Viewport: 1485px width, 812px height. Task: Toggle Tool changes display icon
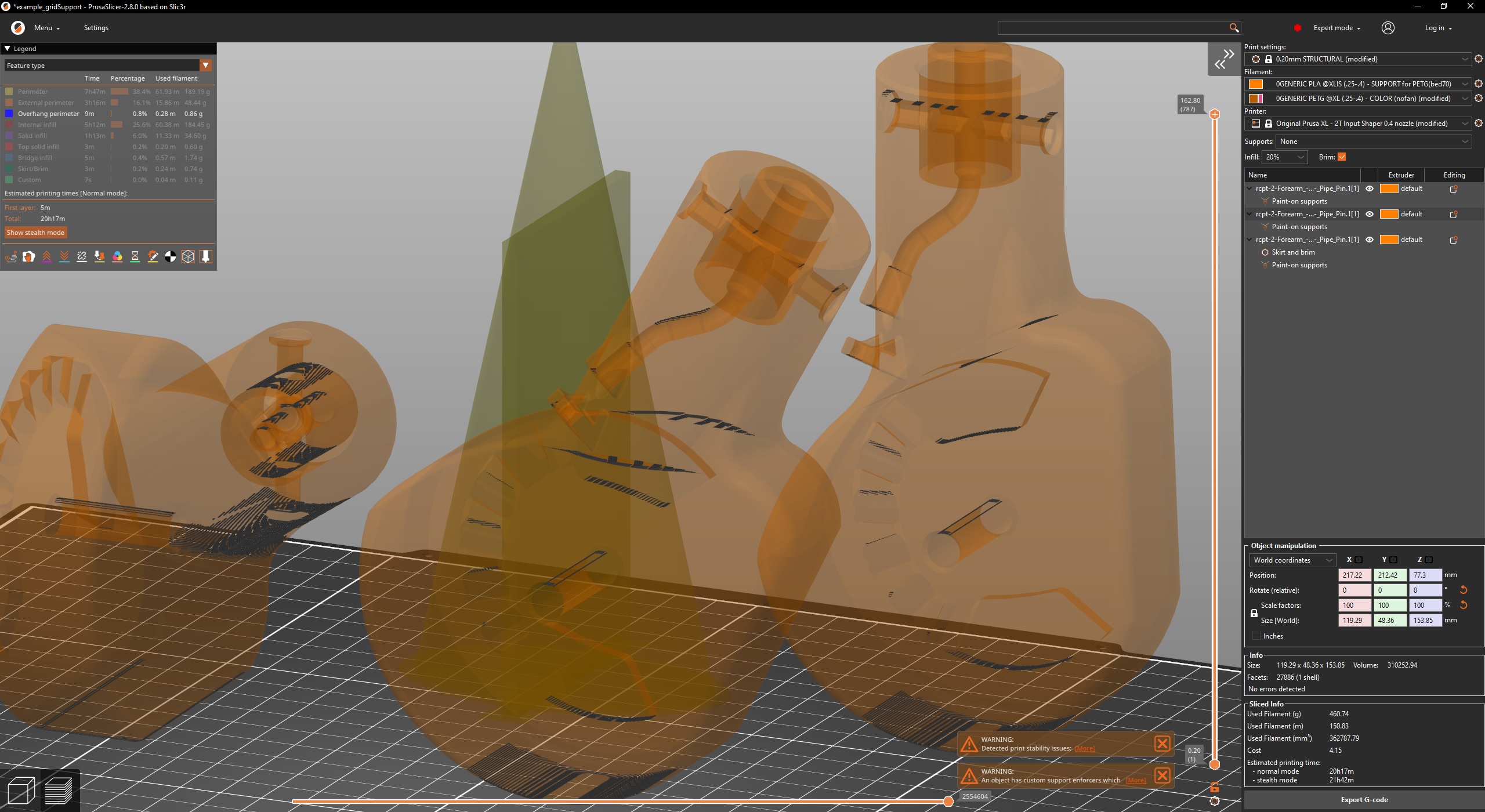click(100, 256)
